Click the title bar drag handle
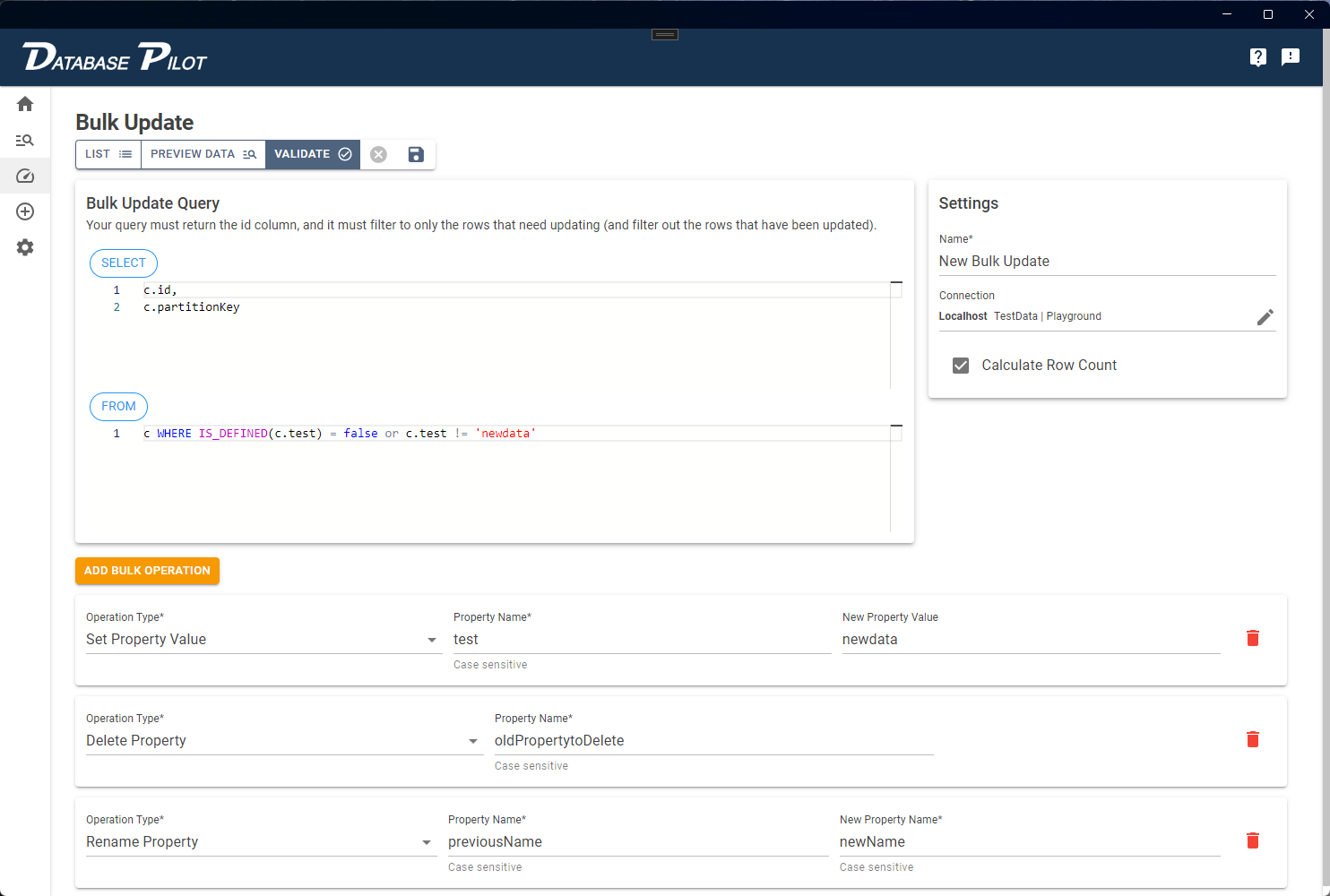The image size is (1330, 896). (665, 35)
